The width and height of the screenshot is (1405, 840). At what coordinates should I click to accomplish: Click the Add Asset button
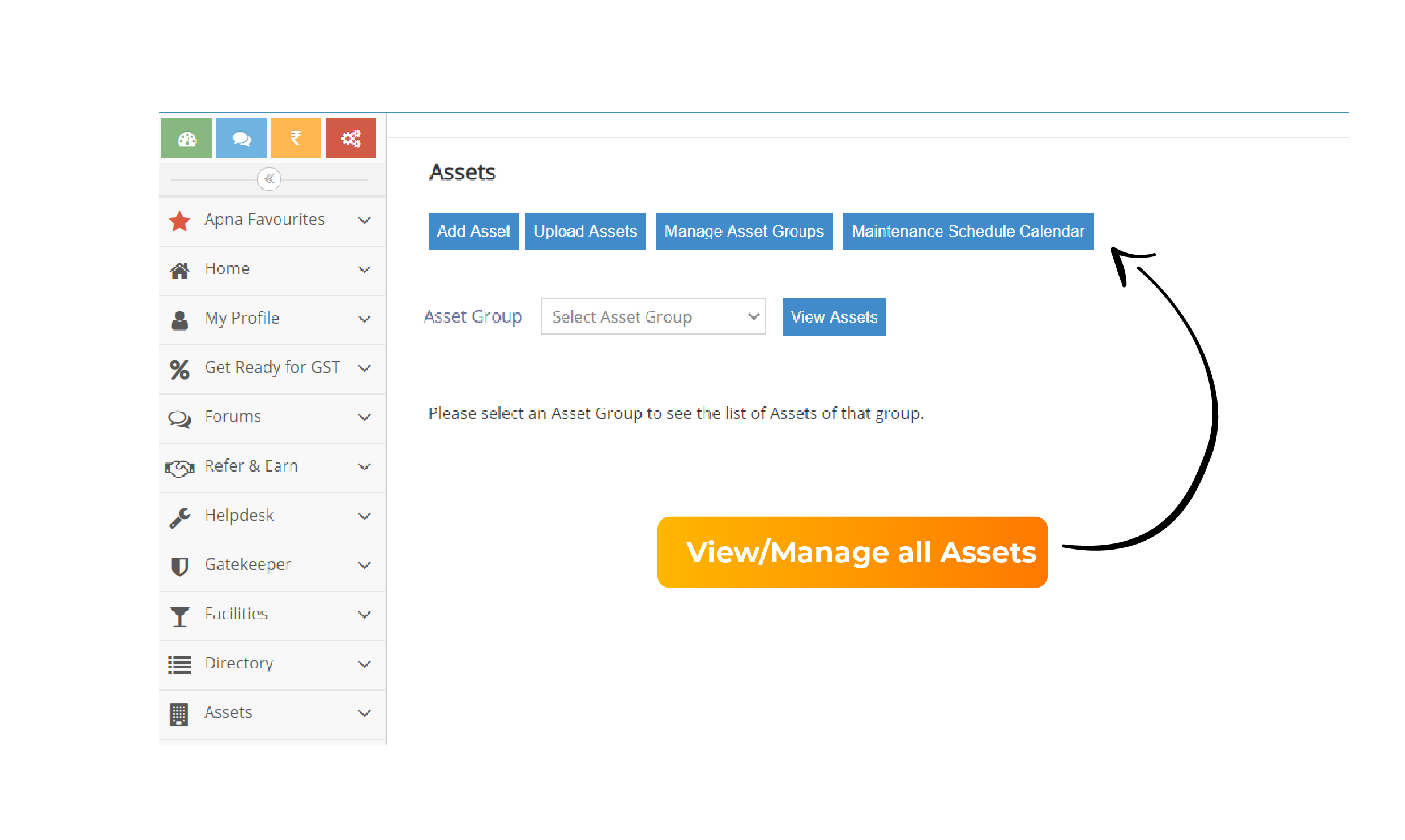(x=473, y=231)
